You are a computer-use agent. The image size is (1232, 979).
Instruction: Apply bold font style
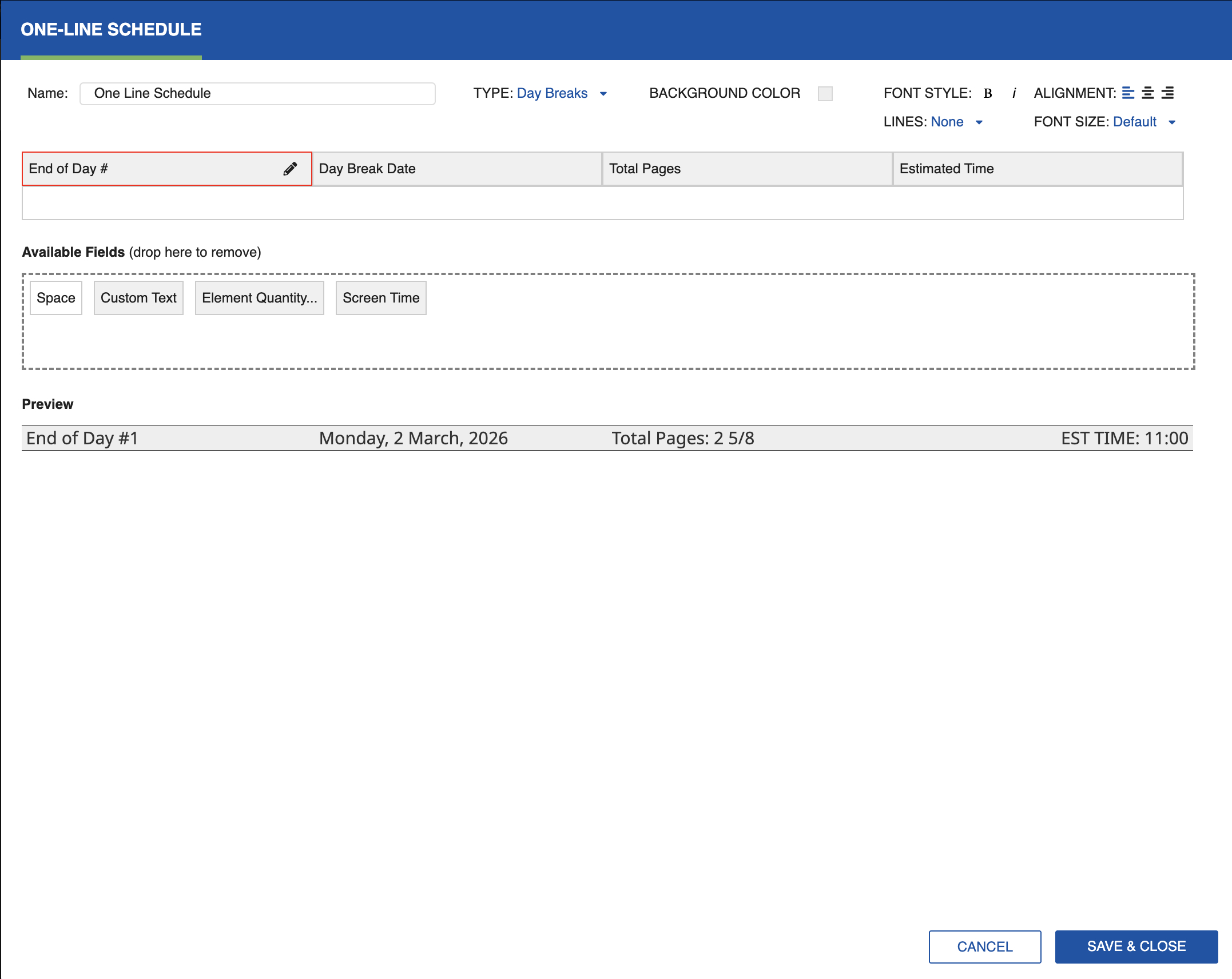coord(987,93)
